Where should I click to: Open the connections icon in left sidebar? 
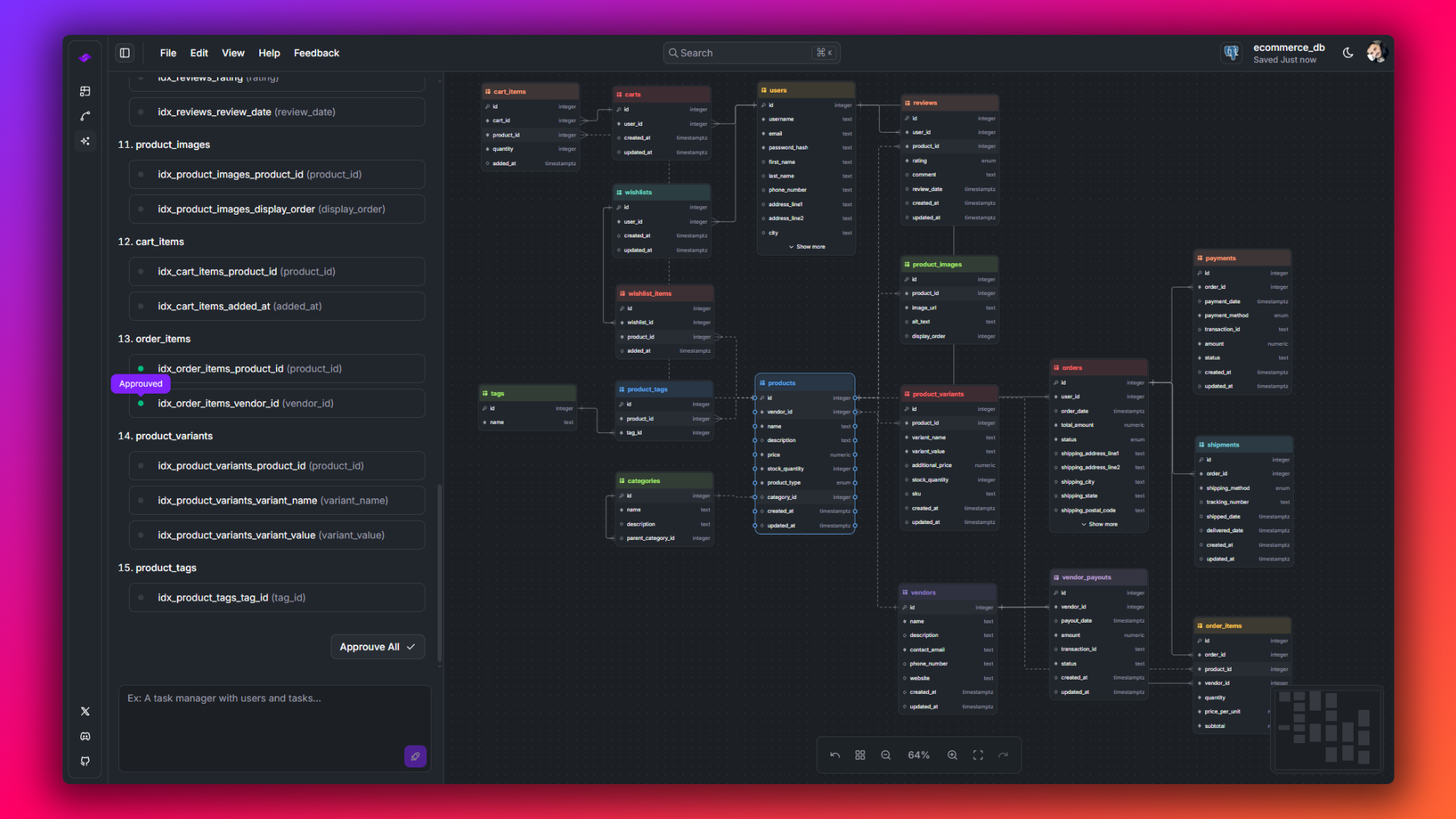pyautogui.click(x=85, y=116)
